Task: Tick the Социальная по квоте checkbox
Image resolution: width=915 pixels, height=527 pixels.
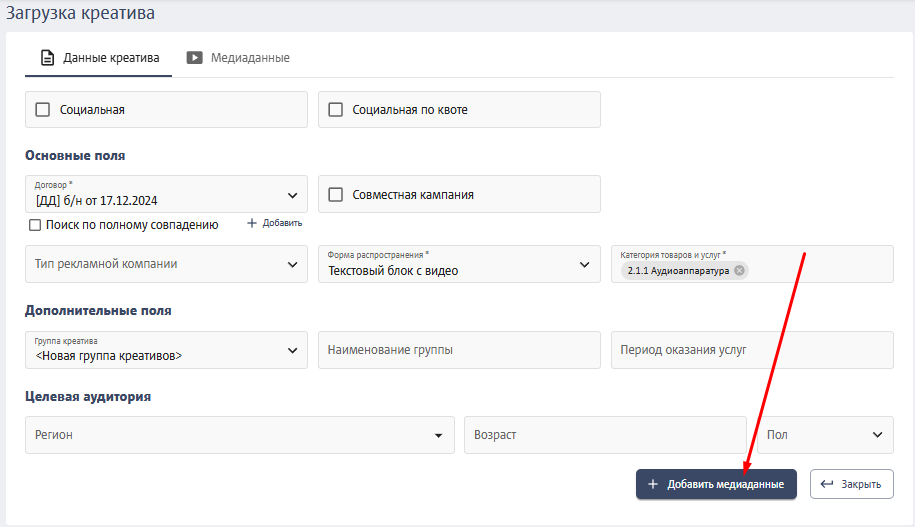Action: click(x=336, y=110)
